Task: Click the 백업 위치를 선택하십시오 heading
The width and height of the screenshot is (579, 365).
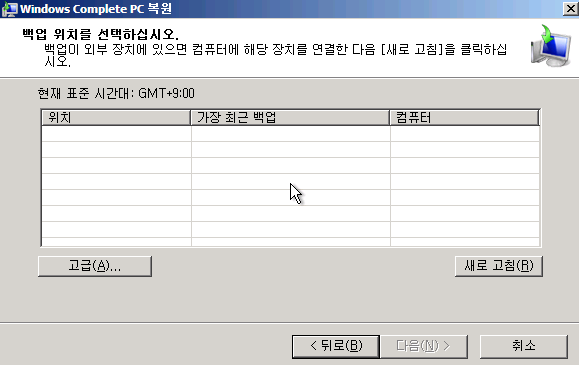Action: 100,34
